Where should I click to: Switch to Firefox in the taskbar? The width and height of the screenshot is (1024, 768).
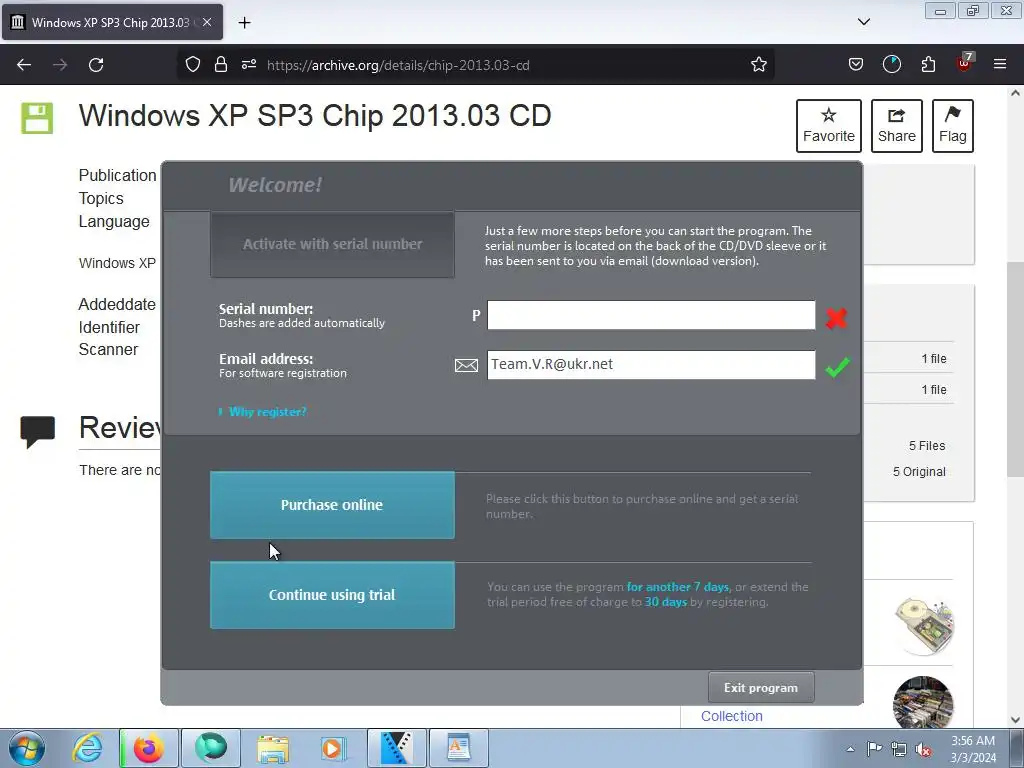click(x=149, y=748)
